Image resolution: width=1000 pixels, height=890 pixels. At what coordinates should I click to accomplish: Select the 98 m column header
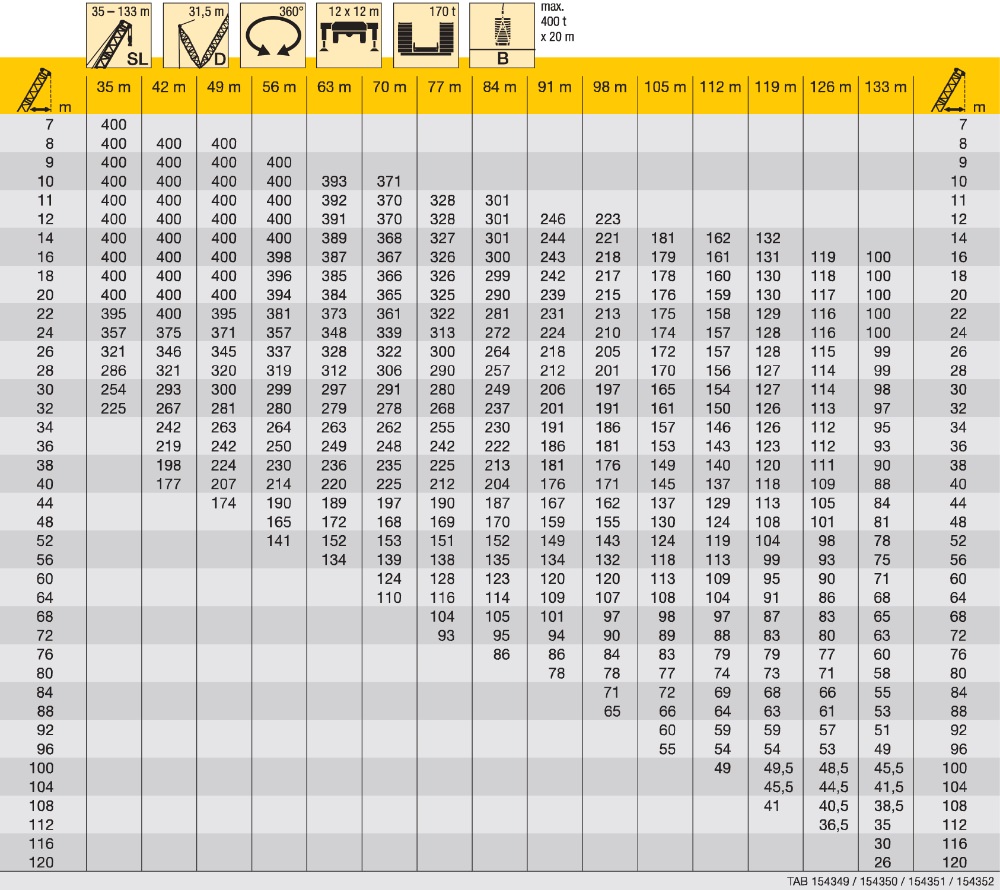[x=610, y=87]
